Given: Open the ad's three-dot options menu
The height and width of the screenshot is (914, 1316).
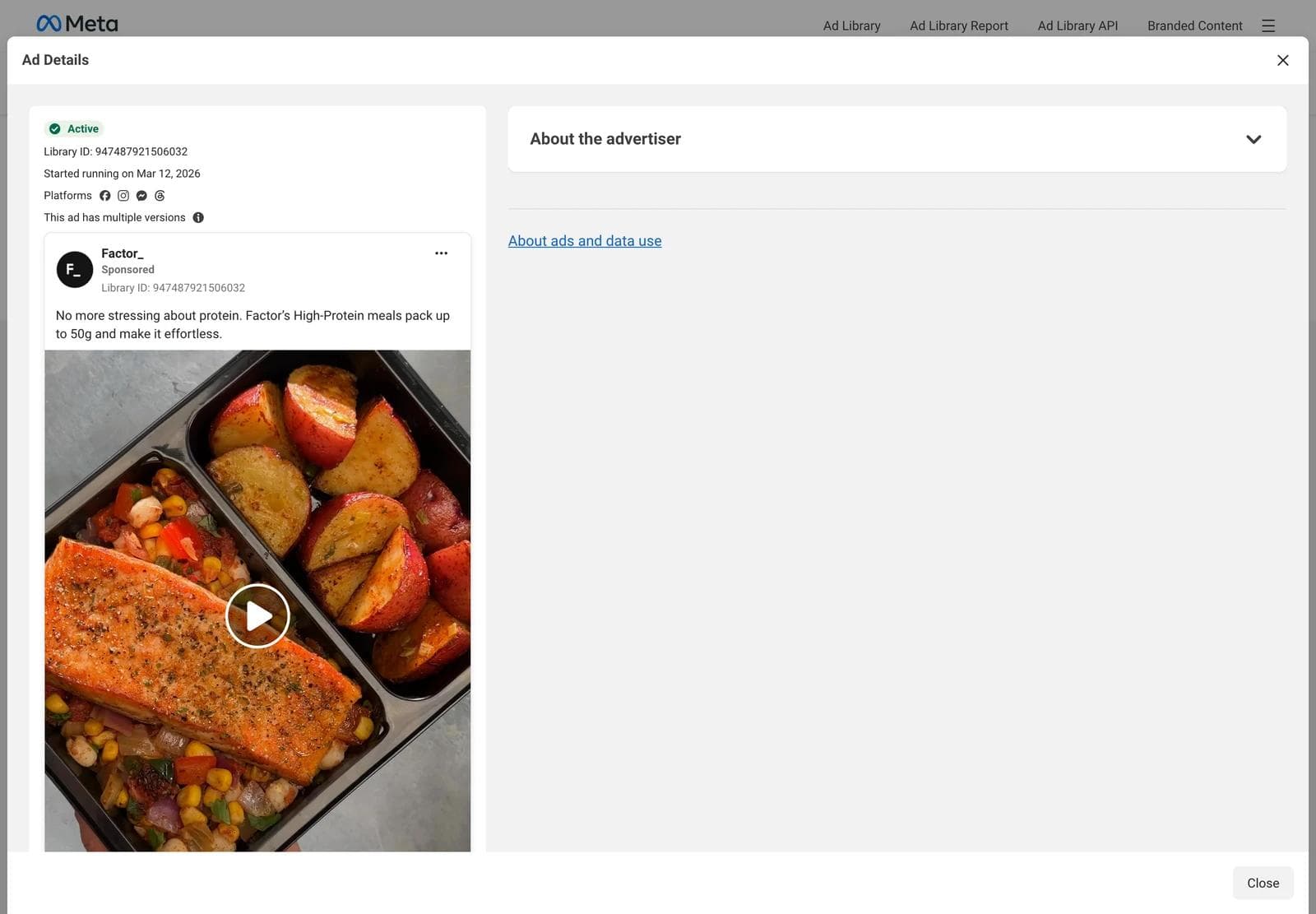Looking at the screenshot, I should coord(441,253).
